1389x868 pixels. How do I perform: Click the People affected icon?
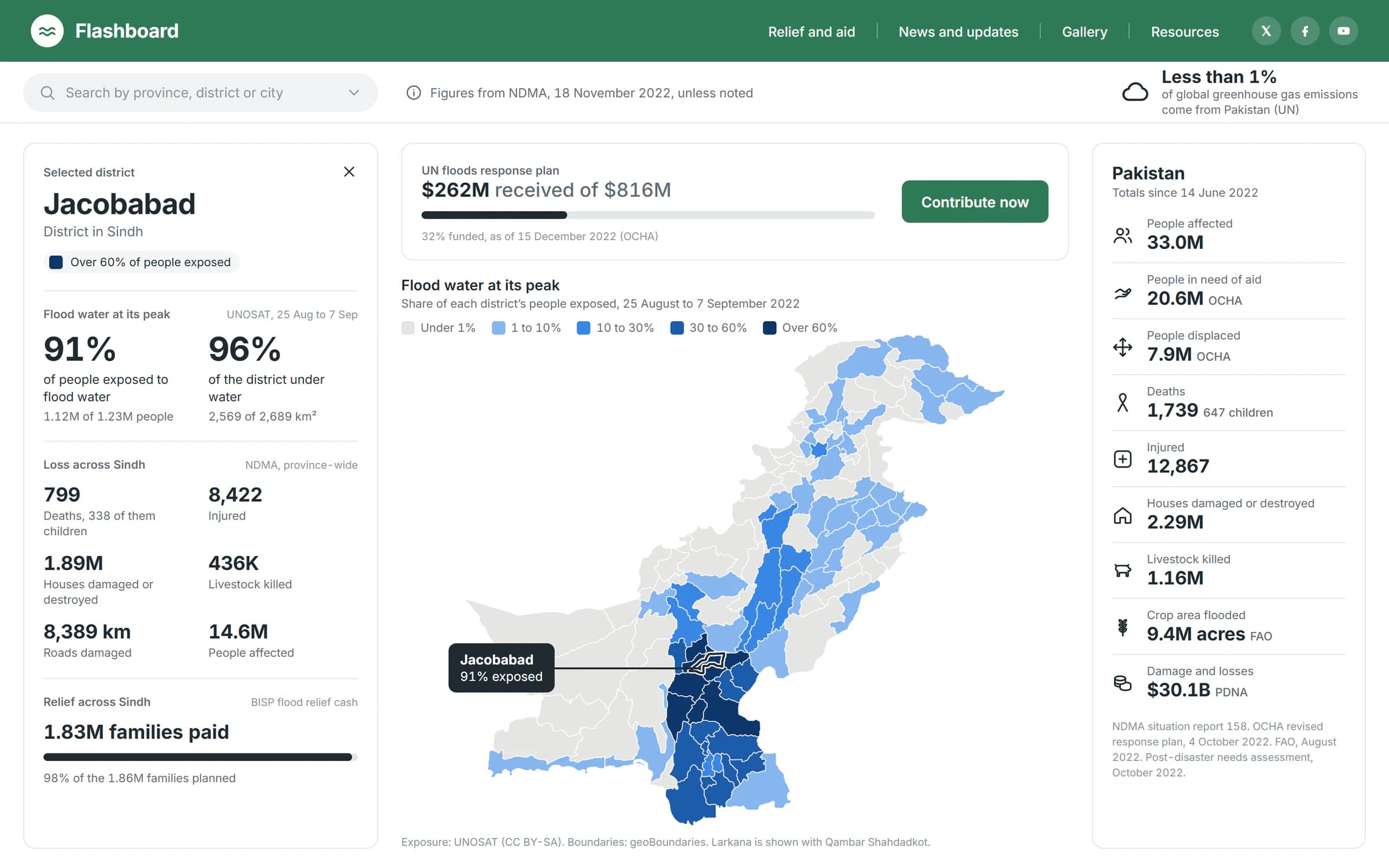[x=1123, y=235]
